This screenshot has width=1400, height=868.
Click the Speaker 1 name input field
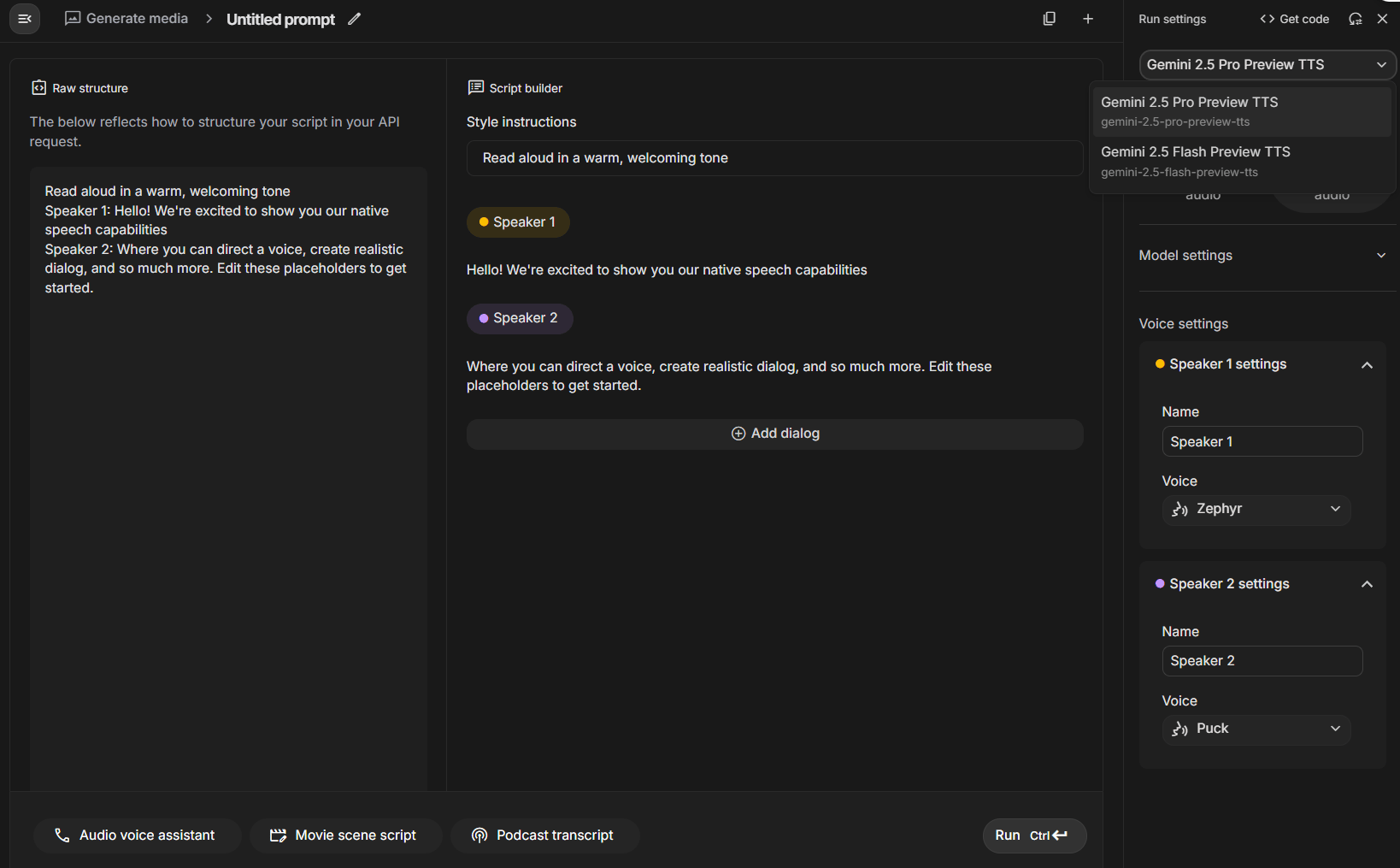(x=1262, y=441)
